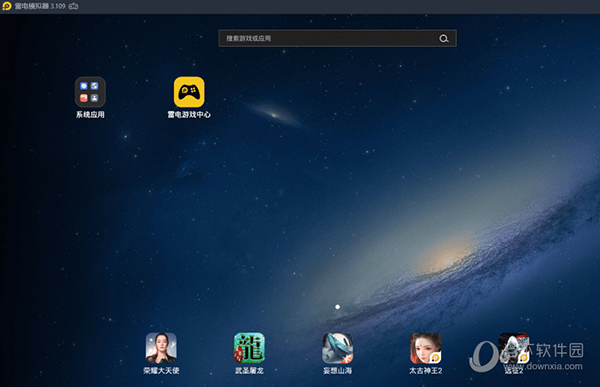Launch 雷电游戏中心 app

(189, 92)
